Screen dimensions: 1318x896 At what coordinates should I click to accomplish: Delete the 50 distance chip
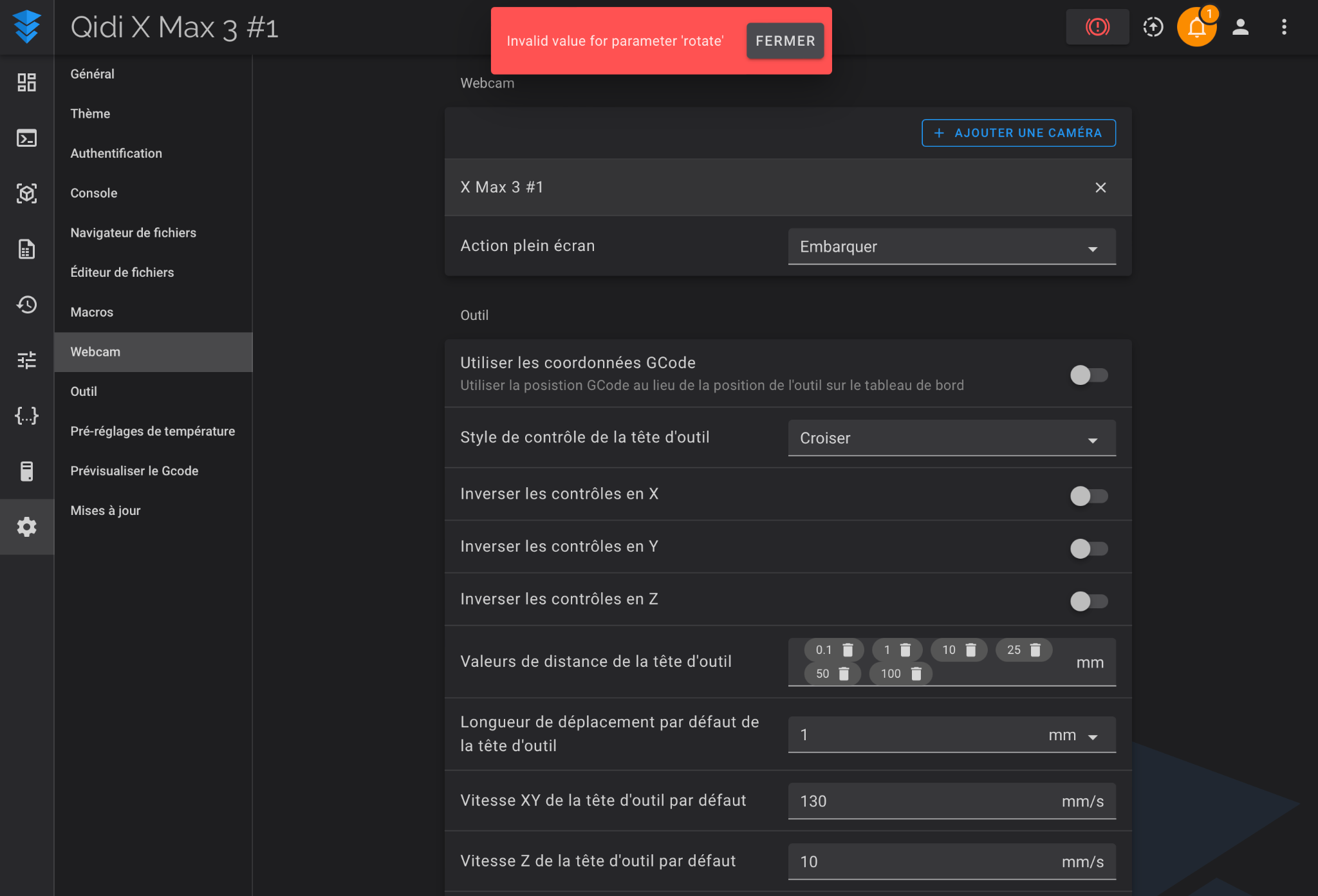tap(844, 674)
